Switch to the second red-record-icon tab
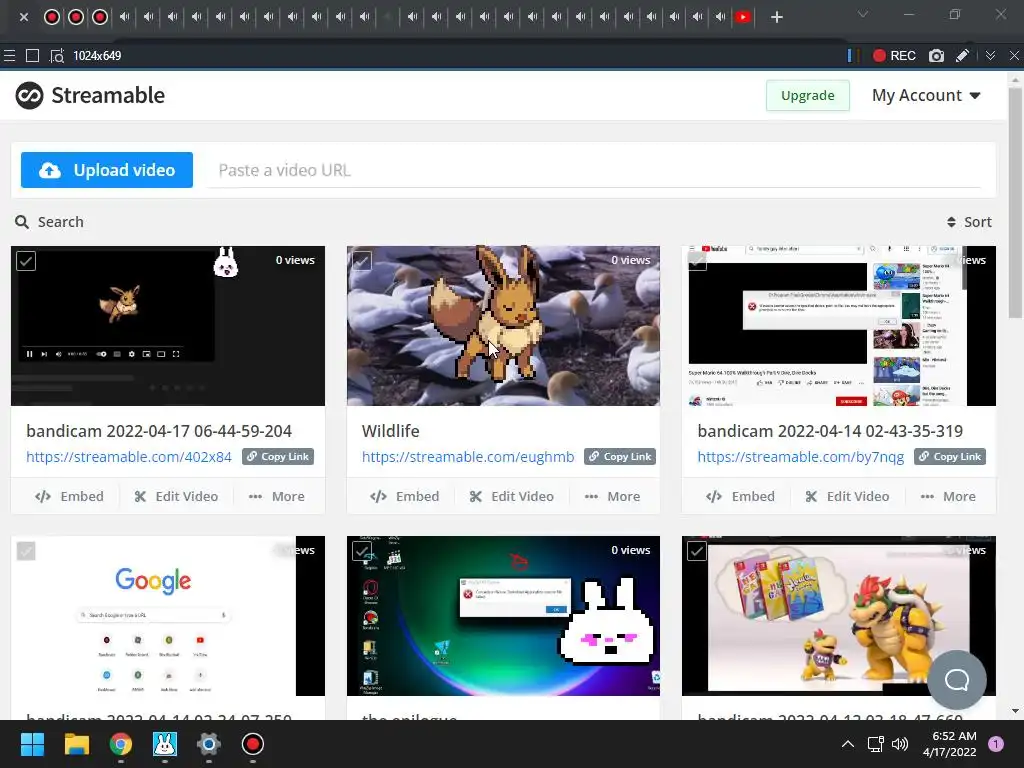 [76, 17]
